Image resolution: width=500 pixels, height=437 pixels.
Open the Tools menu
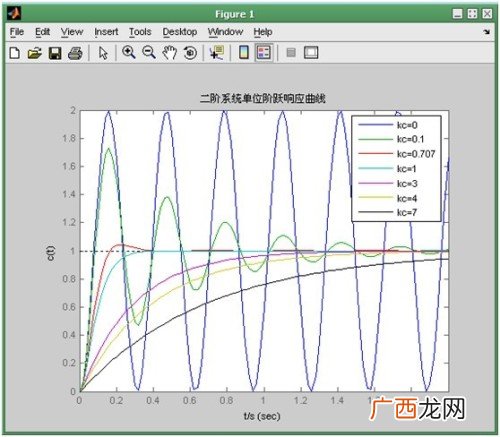pyautogui.click(x=140, y=32)
